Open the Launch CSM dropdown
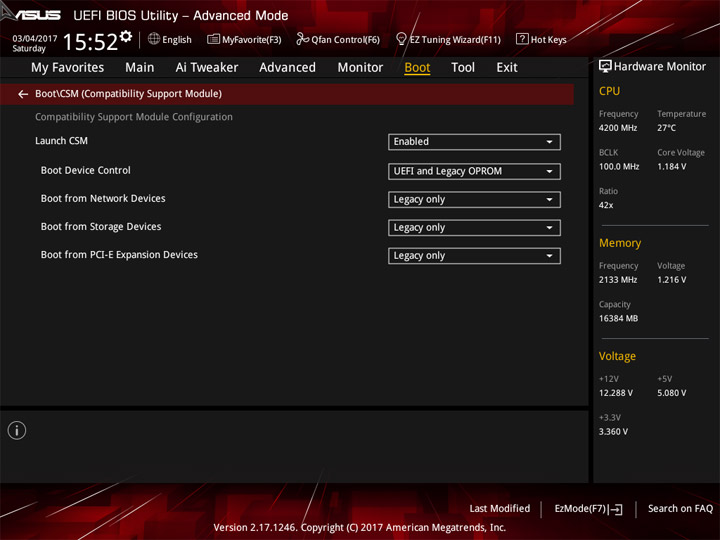The width and height of the screenshot is (720, 540). click(474, 142)
